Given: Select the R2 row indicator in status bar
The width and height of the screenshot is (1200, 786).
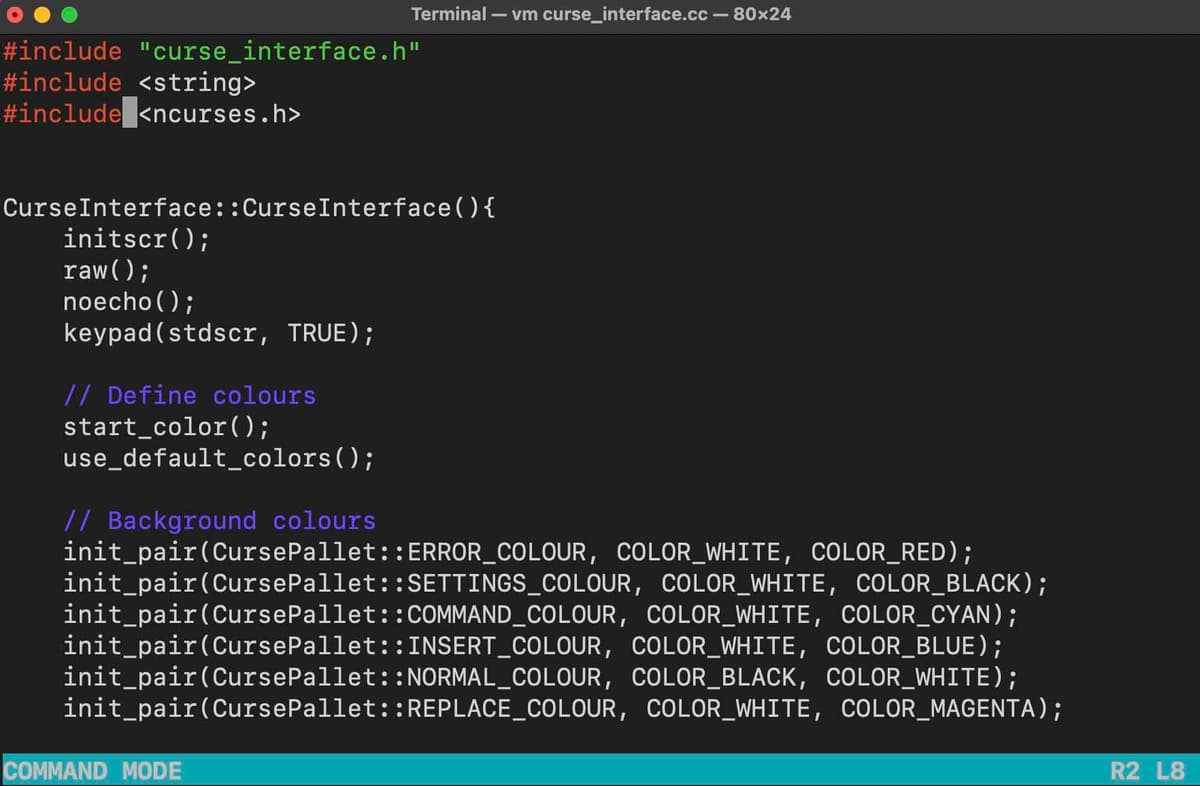Looking at the screenshot, I should coord(1124,770).
